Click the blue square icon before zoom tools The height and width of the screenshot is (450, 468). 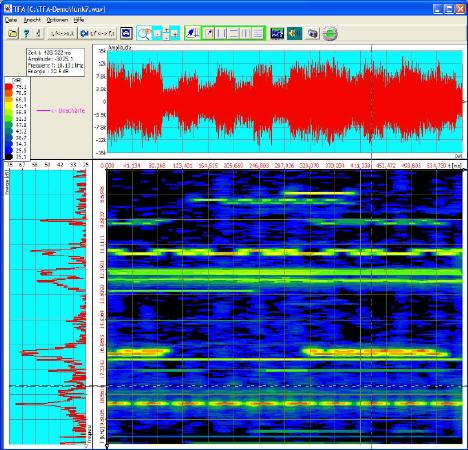126,33
